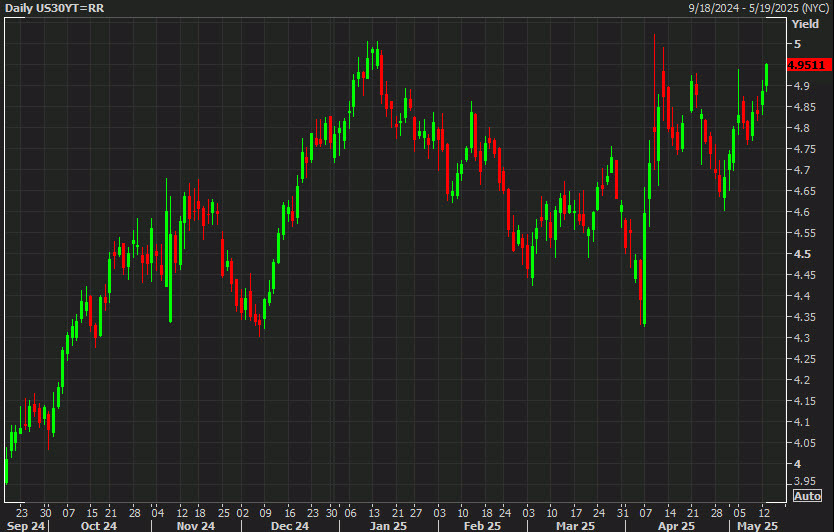Click the May 25 month label

757,526
